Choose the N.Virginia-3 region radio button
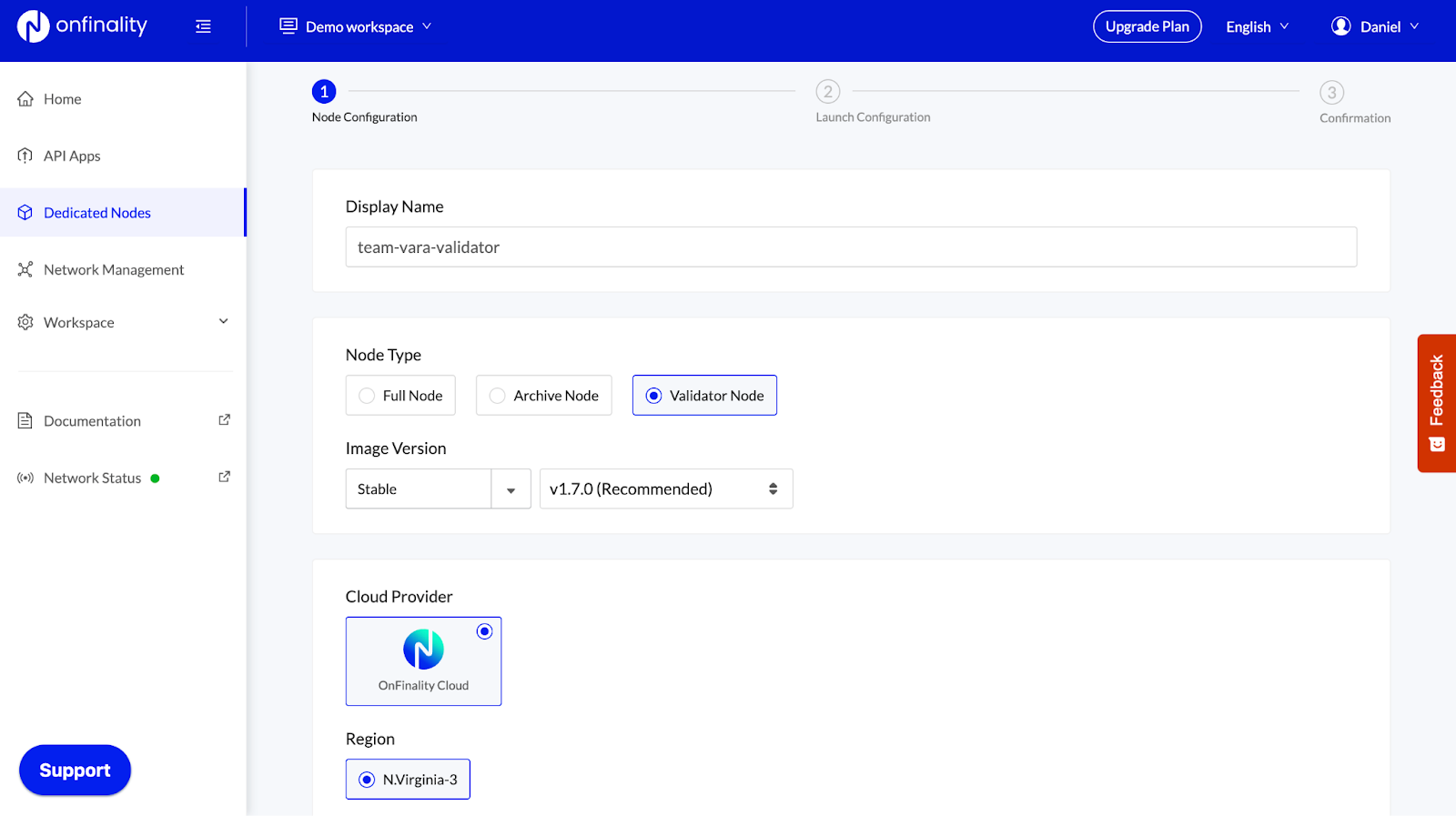 pos(367,780)
